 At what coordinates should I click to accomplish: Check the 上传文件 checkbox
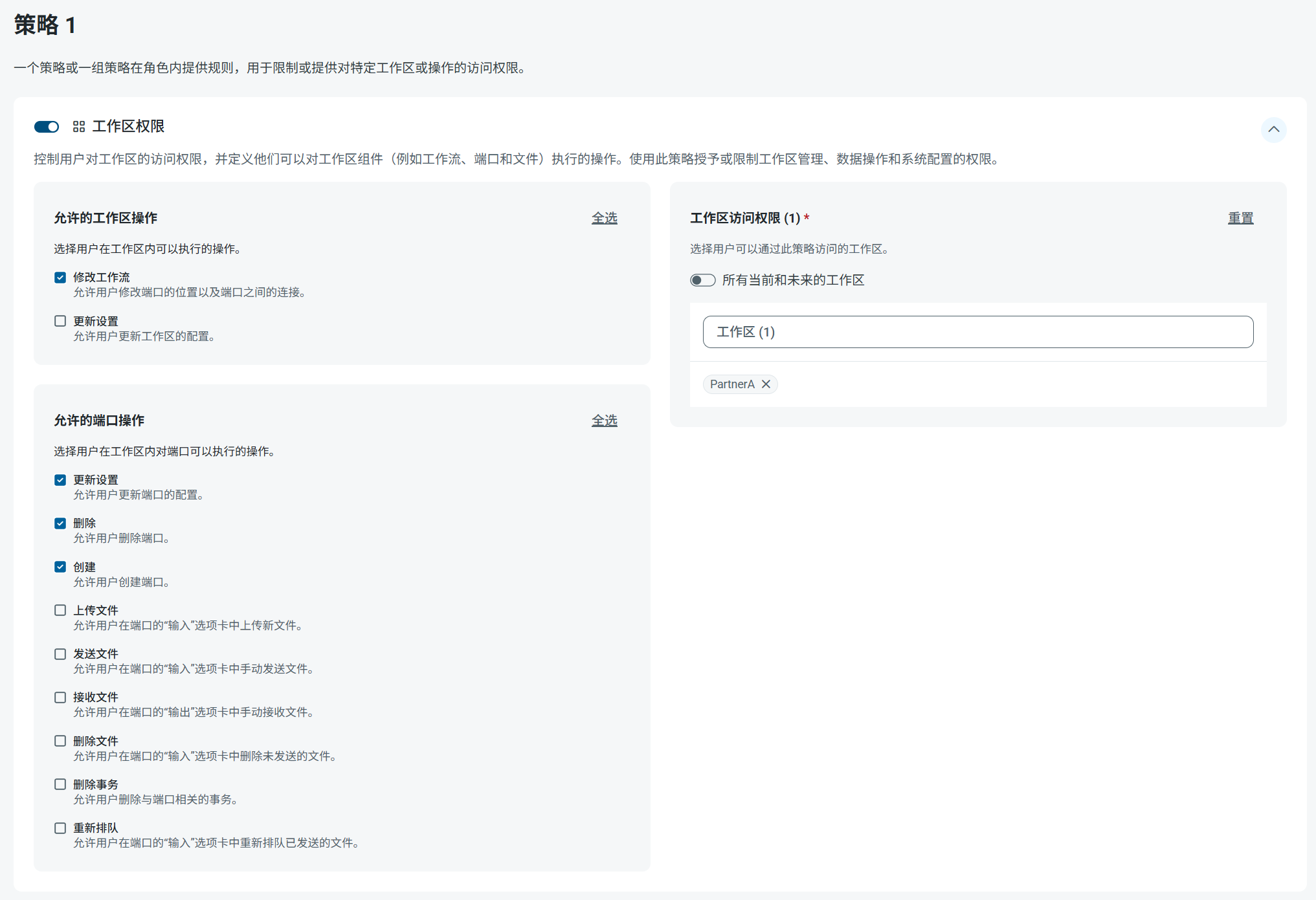pos(60,610)
